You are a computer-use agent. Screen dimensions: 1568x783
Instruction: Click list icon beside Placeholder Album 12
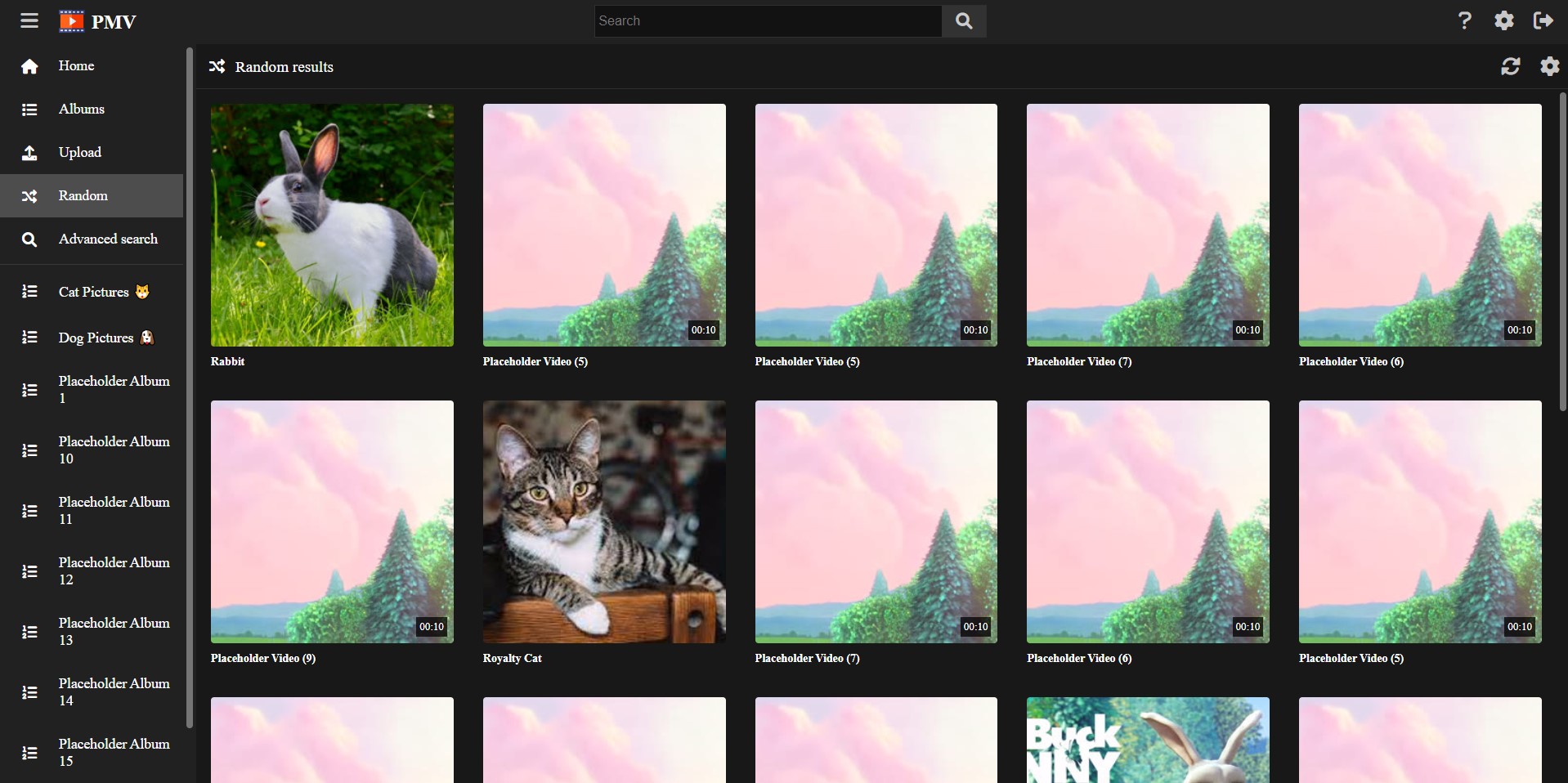29,571
